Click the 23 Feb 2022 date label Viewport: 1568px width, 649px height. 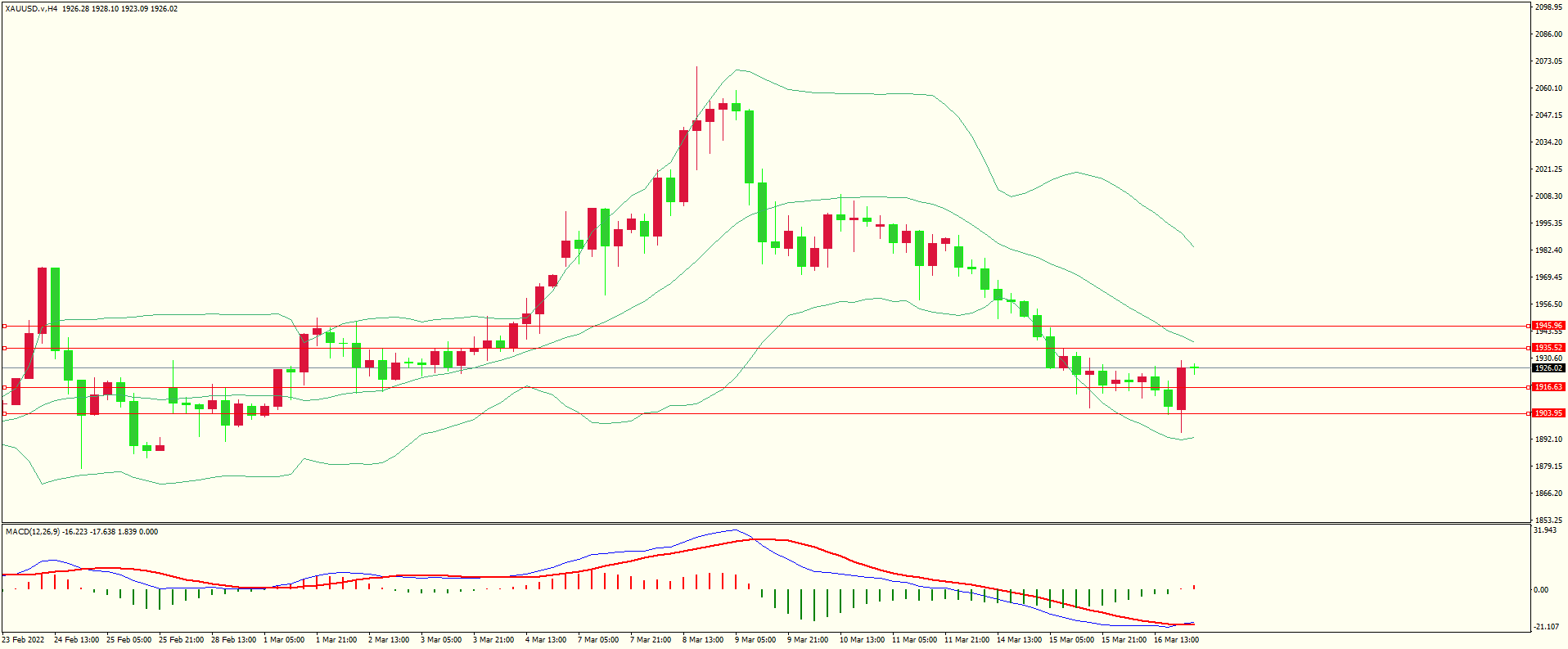[24, 640]
